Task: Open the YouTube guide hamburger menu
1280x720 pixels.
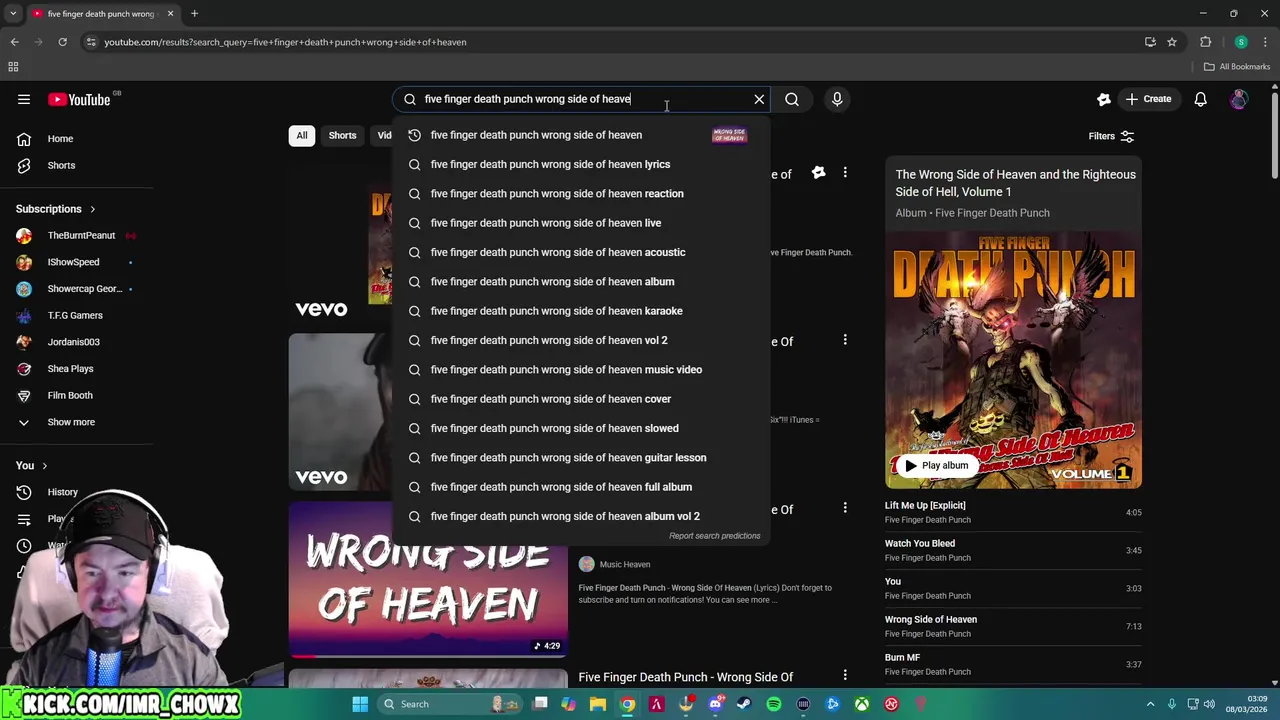Action: pos(24,99)
